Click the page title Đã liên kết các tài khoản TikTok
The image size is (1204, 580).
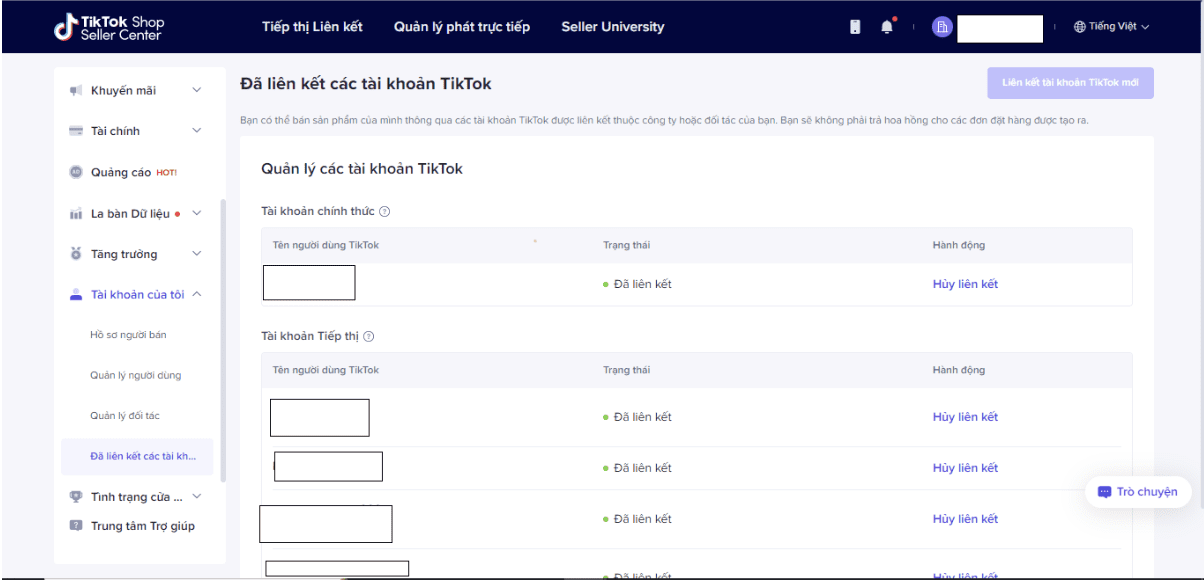click(366, 83)
